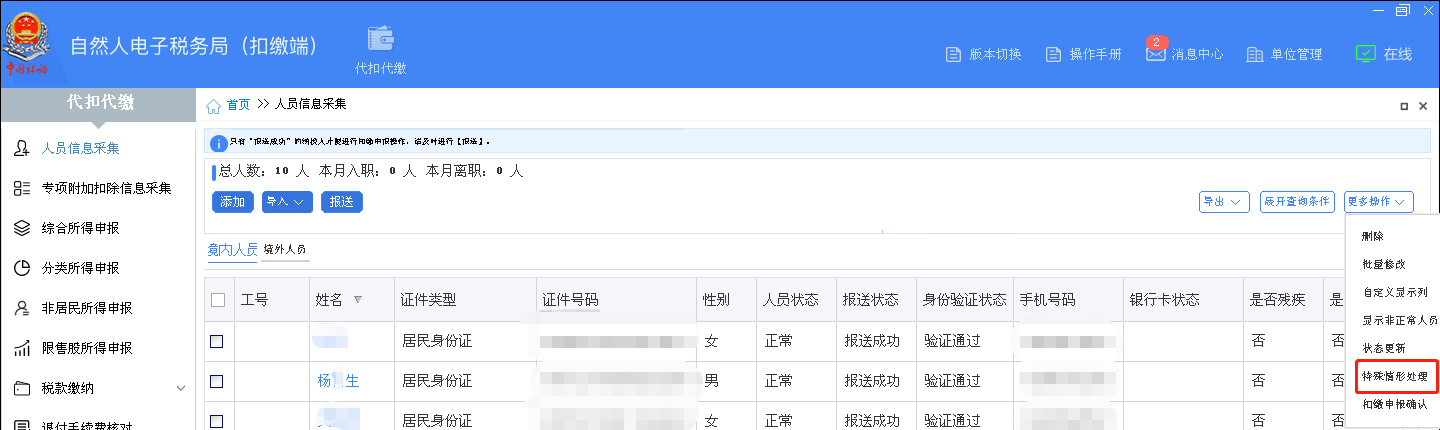Sort by 姓名 column filter arrow
The width and height of the screenshot is (1440, 430).
click(357, 300)
